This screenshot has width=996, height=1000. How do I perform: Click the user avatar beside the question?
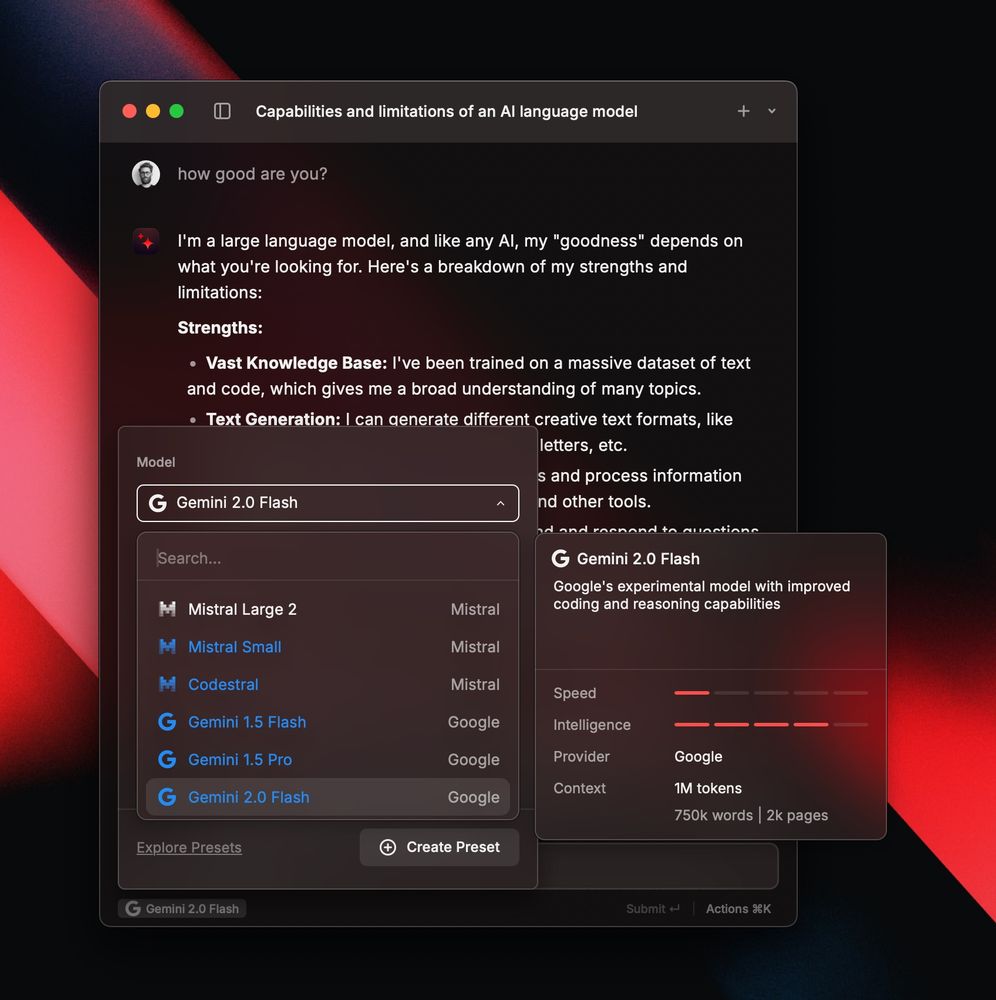click(x=145, y=174)
